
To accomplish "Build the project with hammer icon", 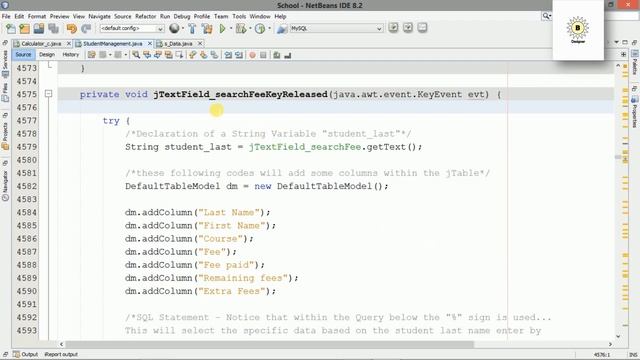I will 192,29.
